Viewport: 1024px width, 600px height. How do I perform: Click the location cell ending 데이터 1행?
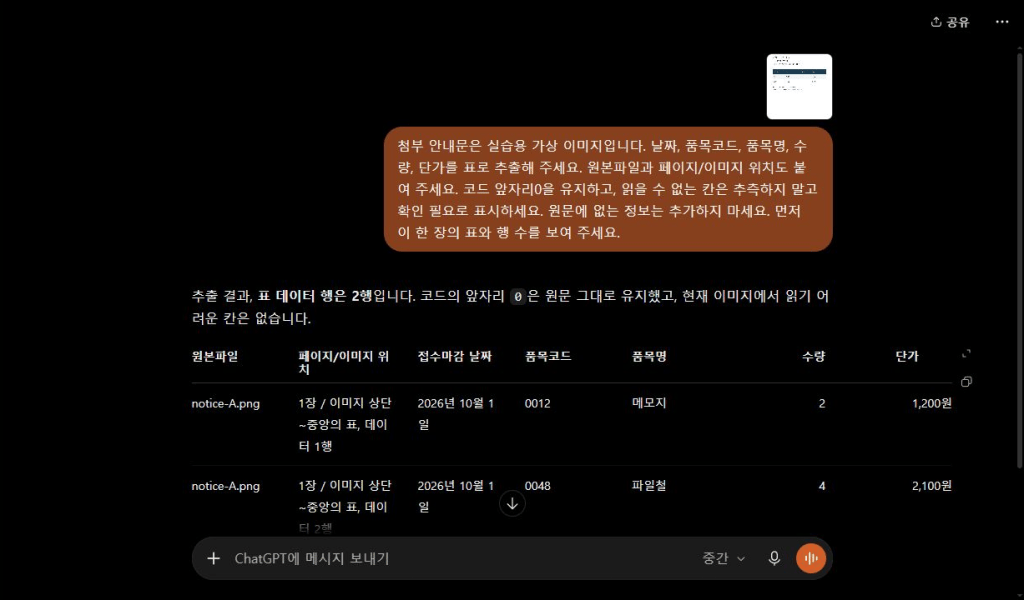[x=345, y=424]
